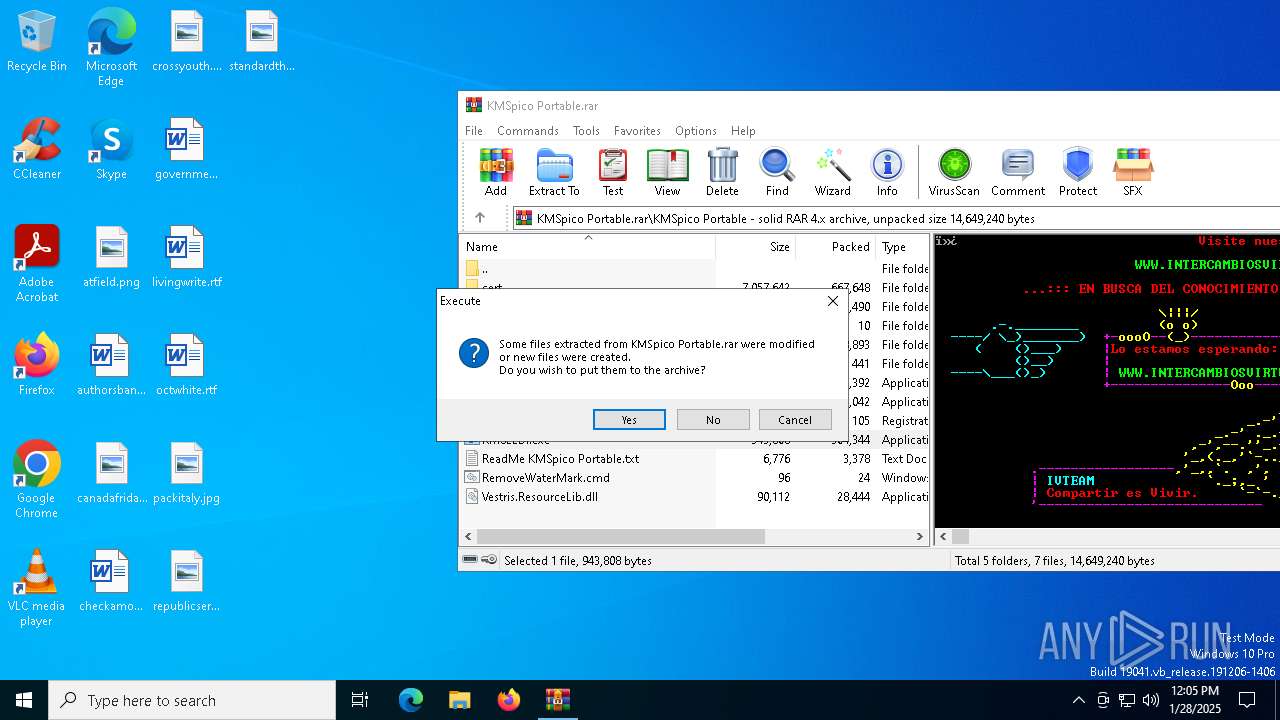Click the Info toolbar icon
This screenshot has height=720, width=1280.
887,173
